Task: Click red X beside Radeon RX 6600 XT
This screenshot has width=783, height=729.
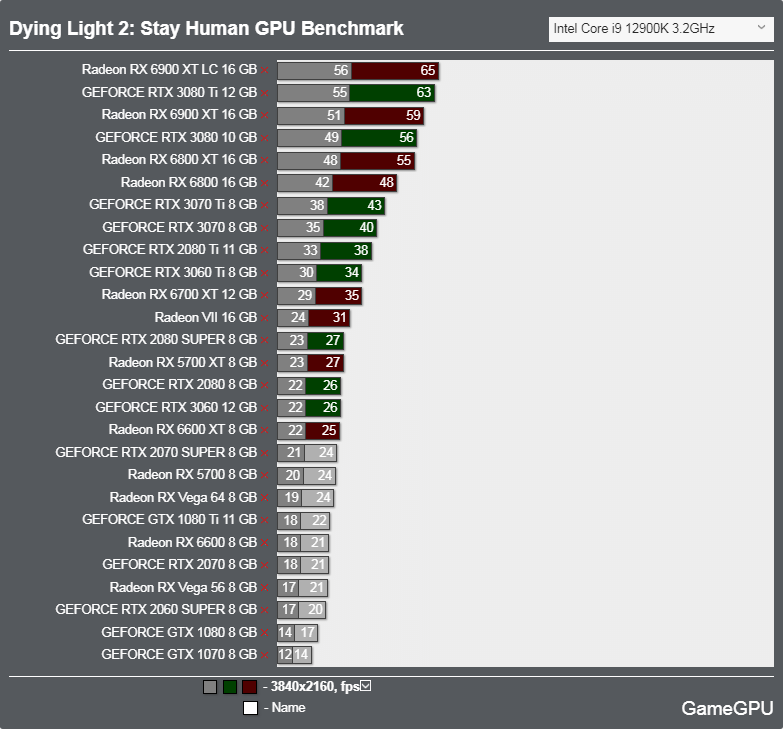Action: click(x=265, y=430)
